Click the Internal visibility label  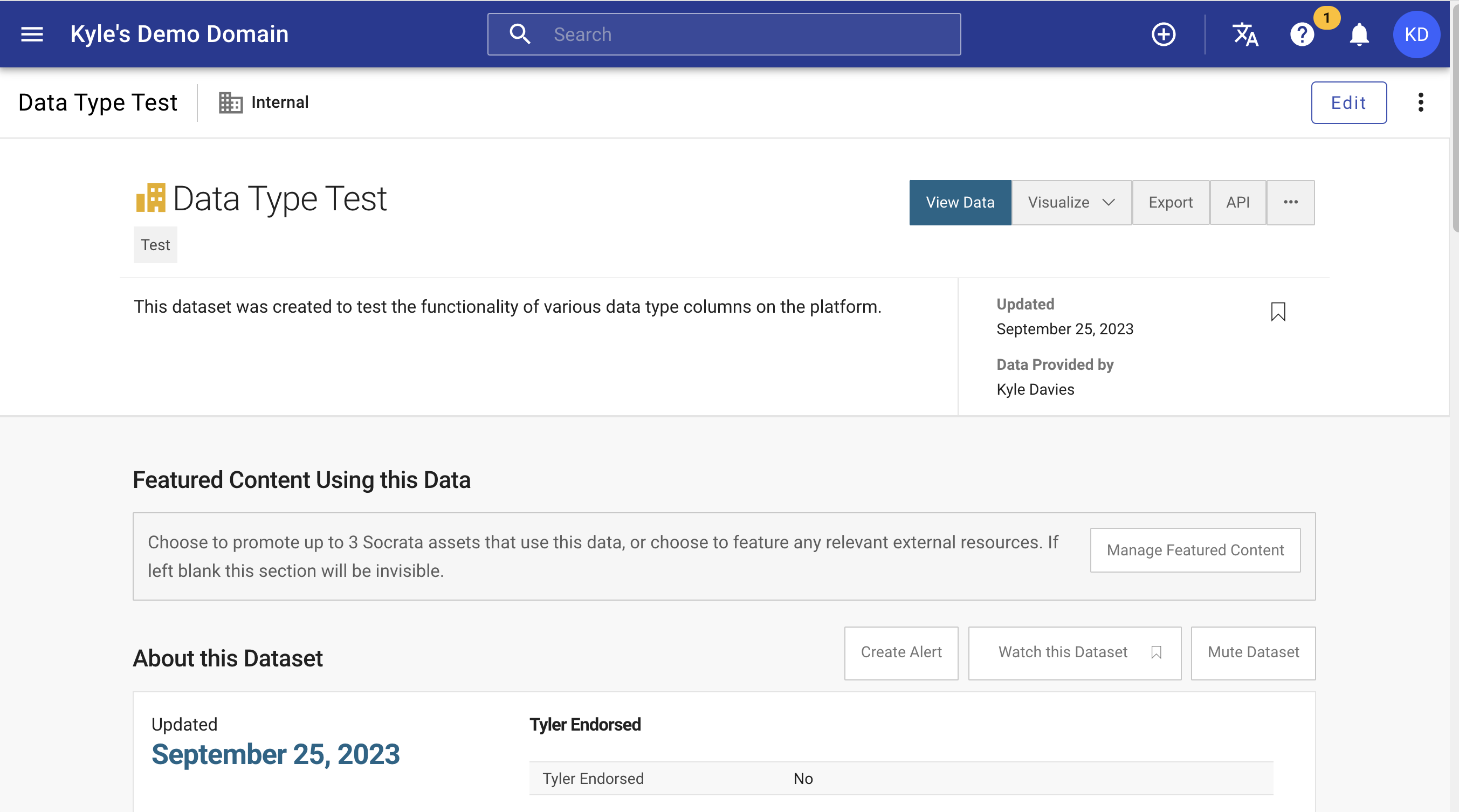pos(280,102)
